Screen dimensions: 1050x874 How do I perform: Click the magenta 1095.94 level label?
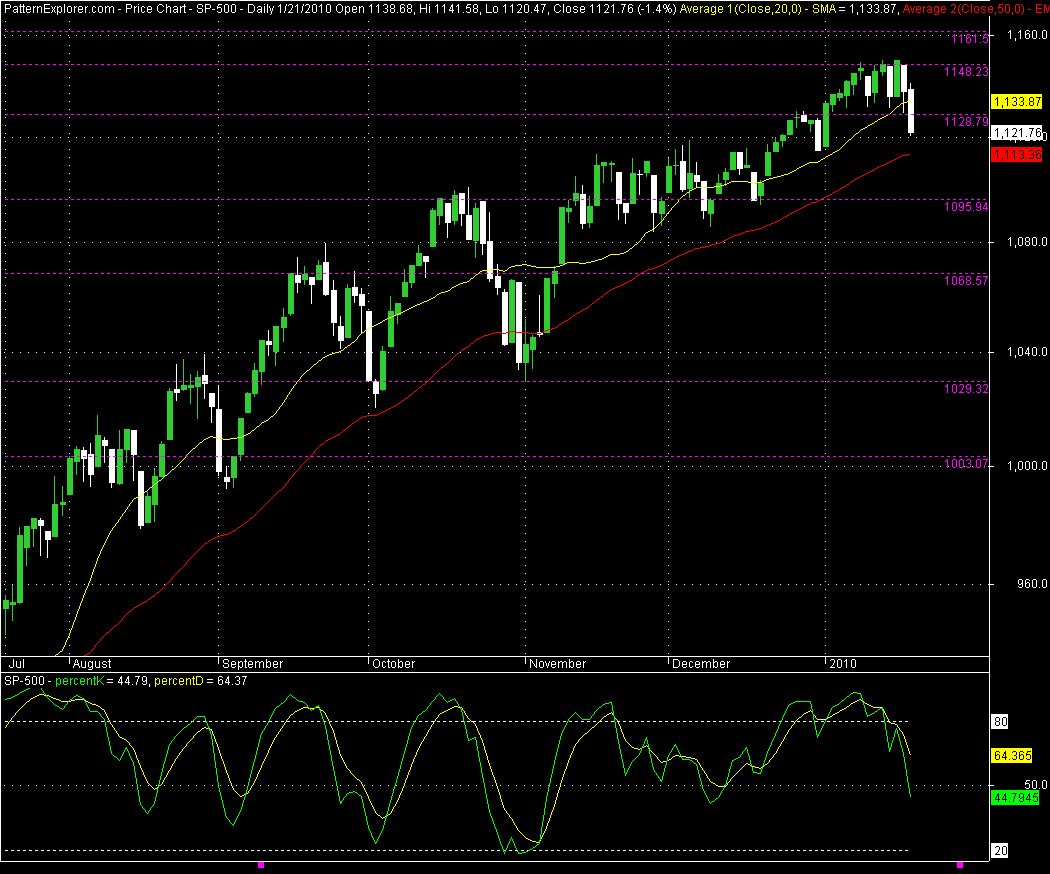966,206
